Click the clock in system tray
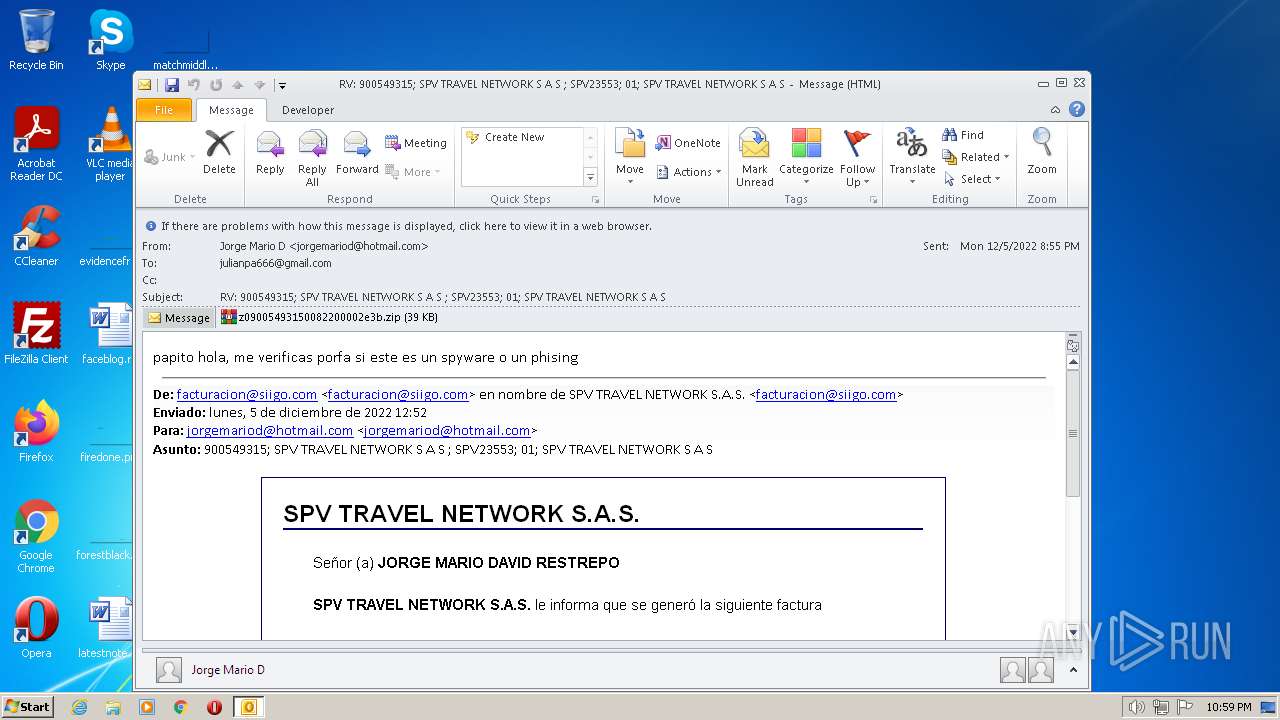This screenshot has height=720, width=1280. tap(1228, 707)
